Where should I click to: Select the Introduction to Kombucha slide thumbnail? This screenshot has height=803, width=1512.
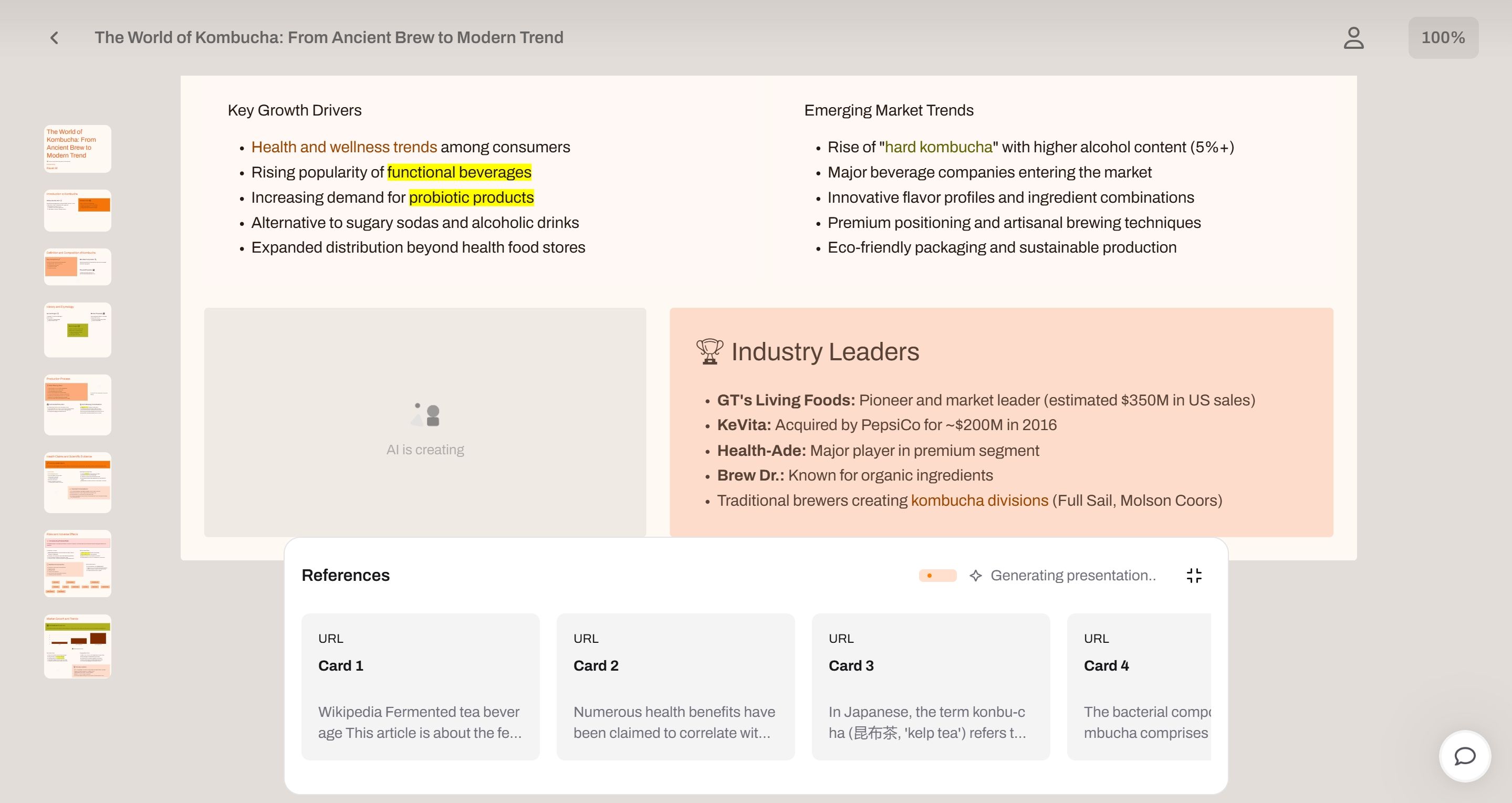click(x=78, y=210)
